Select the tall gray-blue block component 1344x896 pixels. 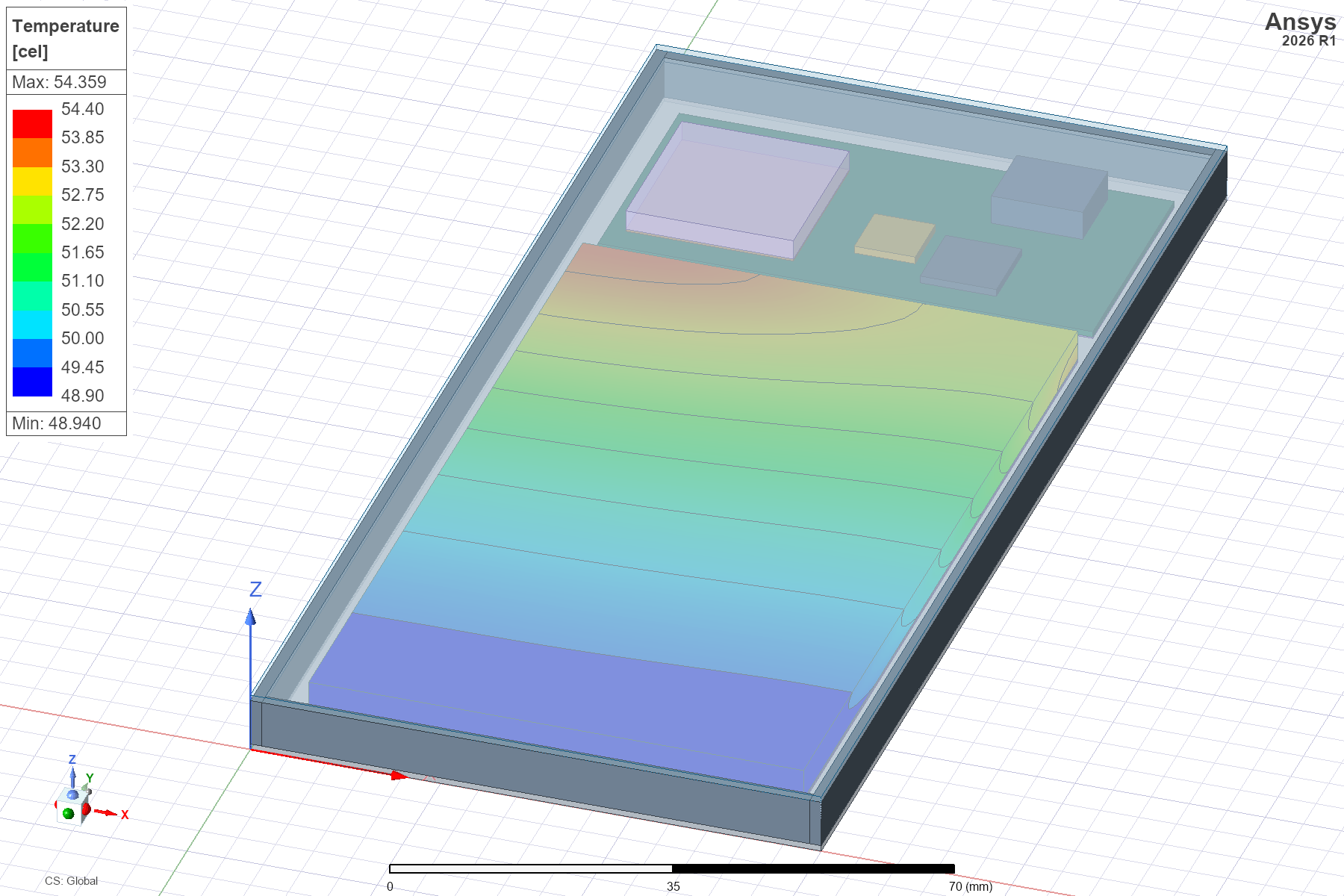click(x=1049, y=197)
